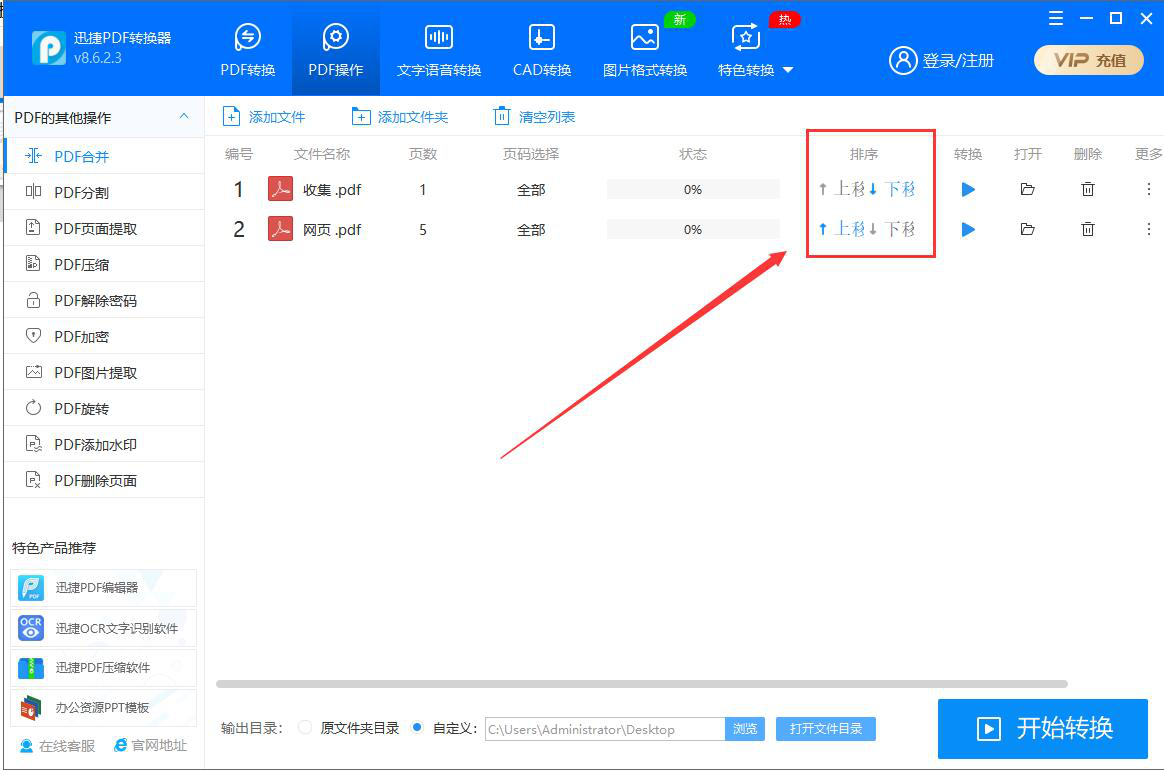Collapse the PDF的其他操作 section
Viewport: 1164px width, 770px height.
(183, 117)
